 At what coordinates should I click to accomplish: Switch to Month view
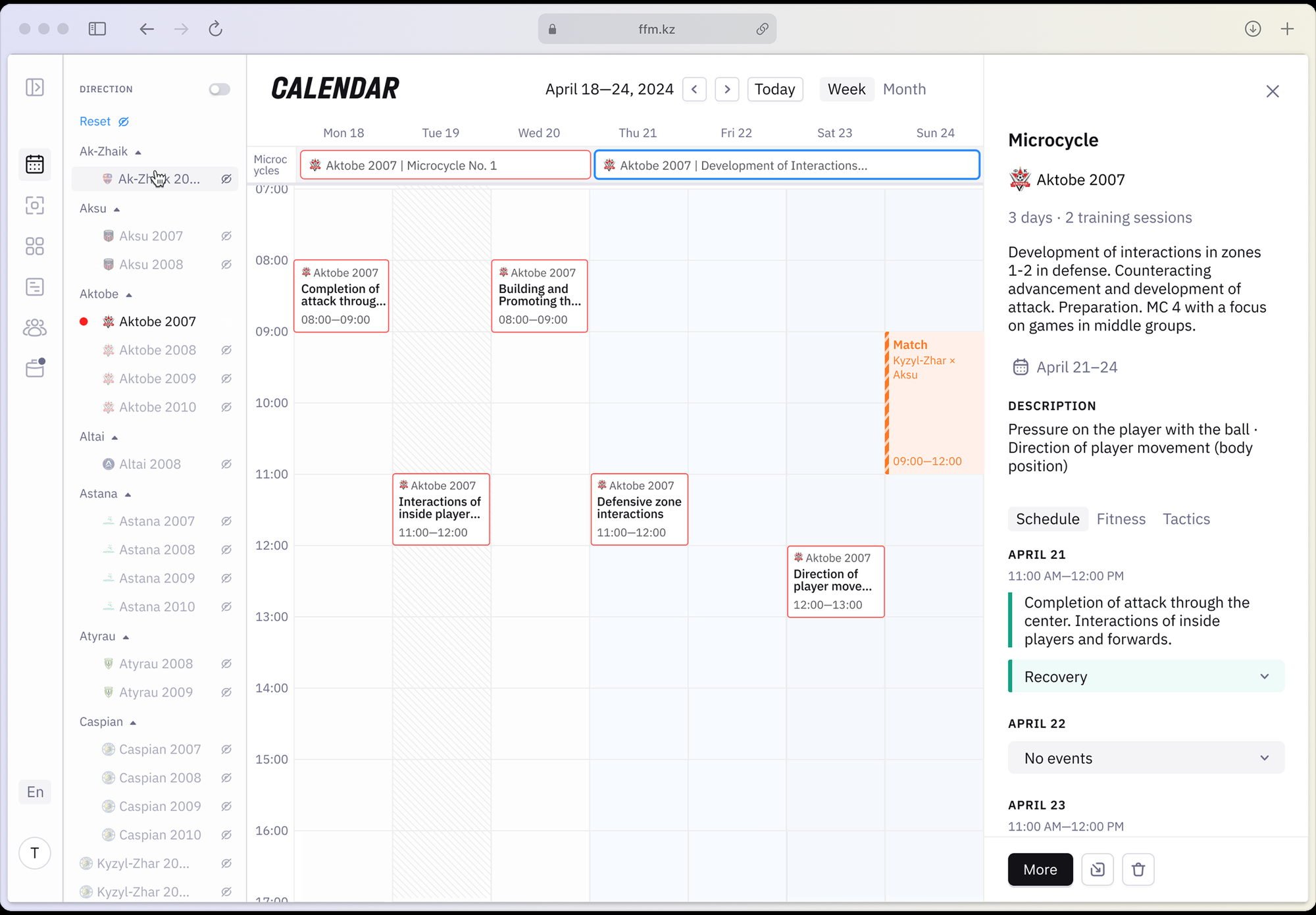click(x=904, y=89)
